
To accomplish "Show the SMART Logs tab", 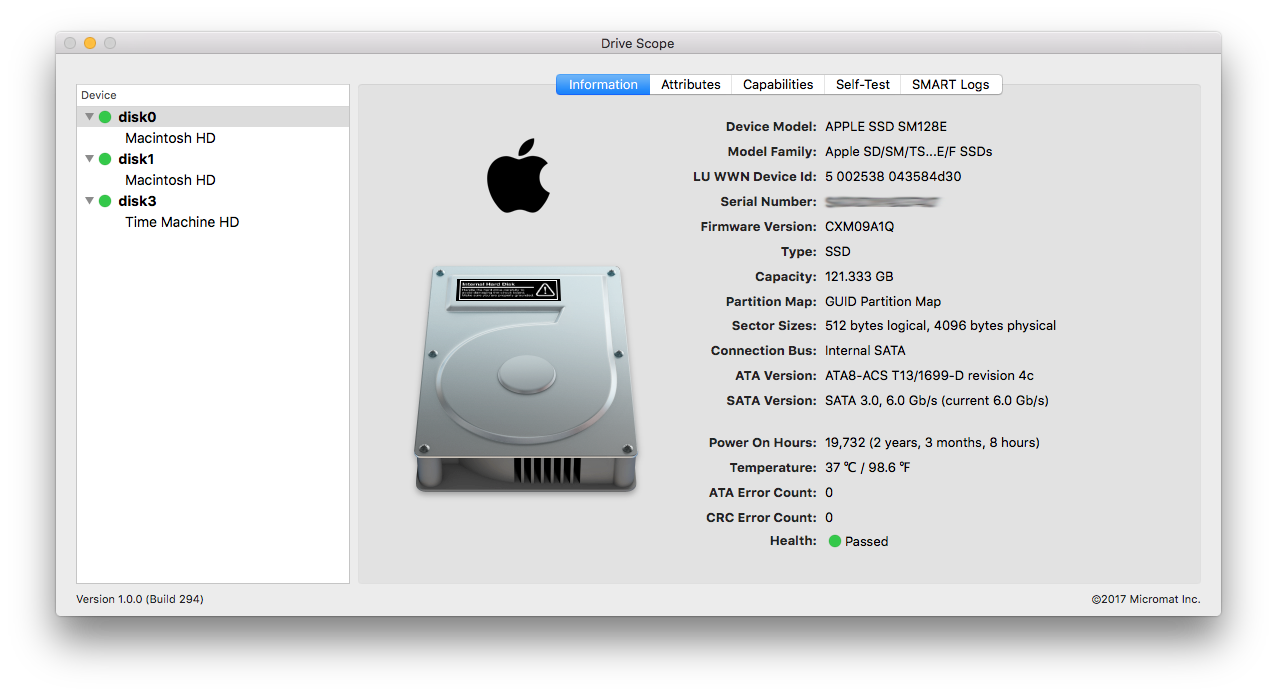I will pos(951,85).
